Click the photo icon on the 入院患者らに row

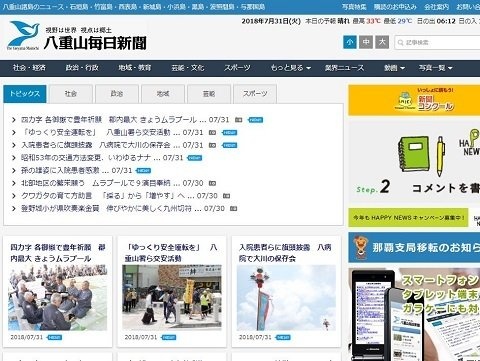click(212, 145)
